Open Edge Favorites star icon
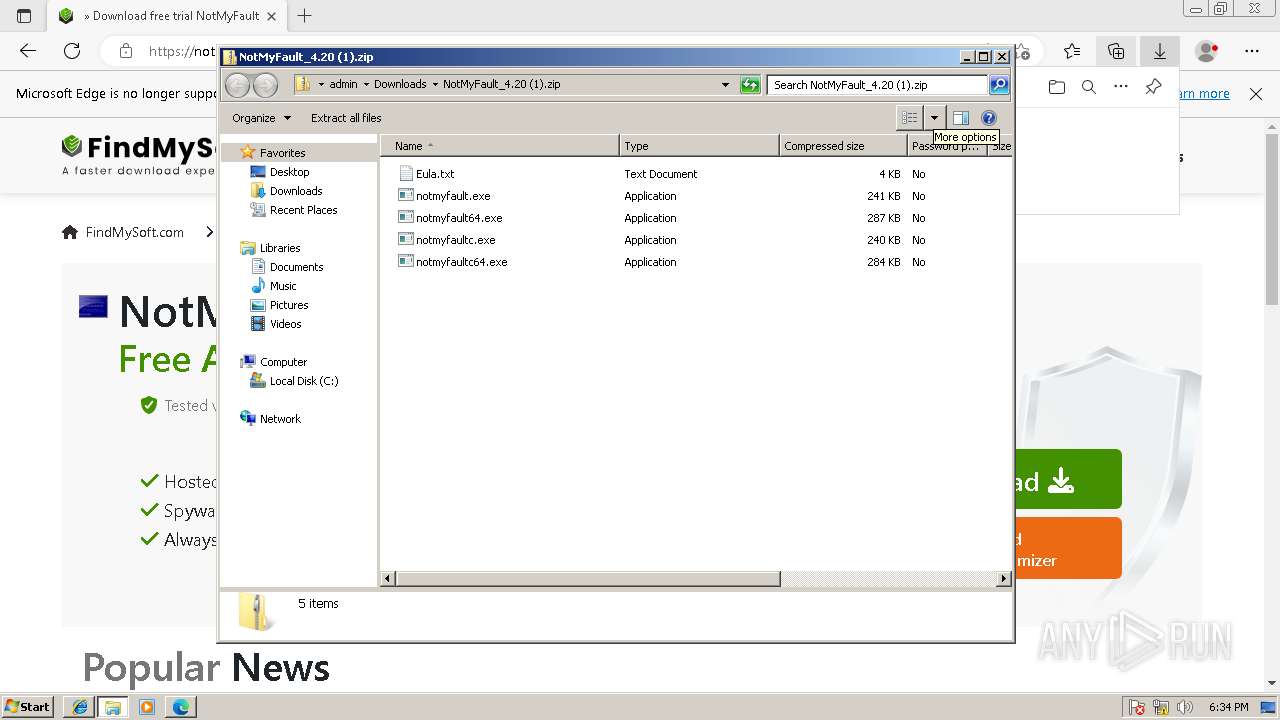The image size is (1280, 720). pos(1072,51)
